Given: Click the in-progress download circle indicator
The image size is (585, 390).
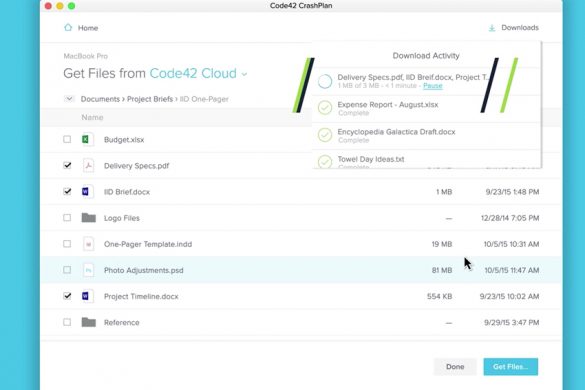Looking at the screenshot, I should [325, 81].
